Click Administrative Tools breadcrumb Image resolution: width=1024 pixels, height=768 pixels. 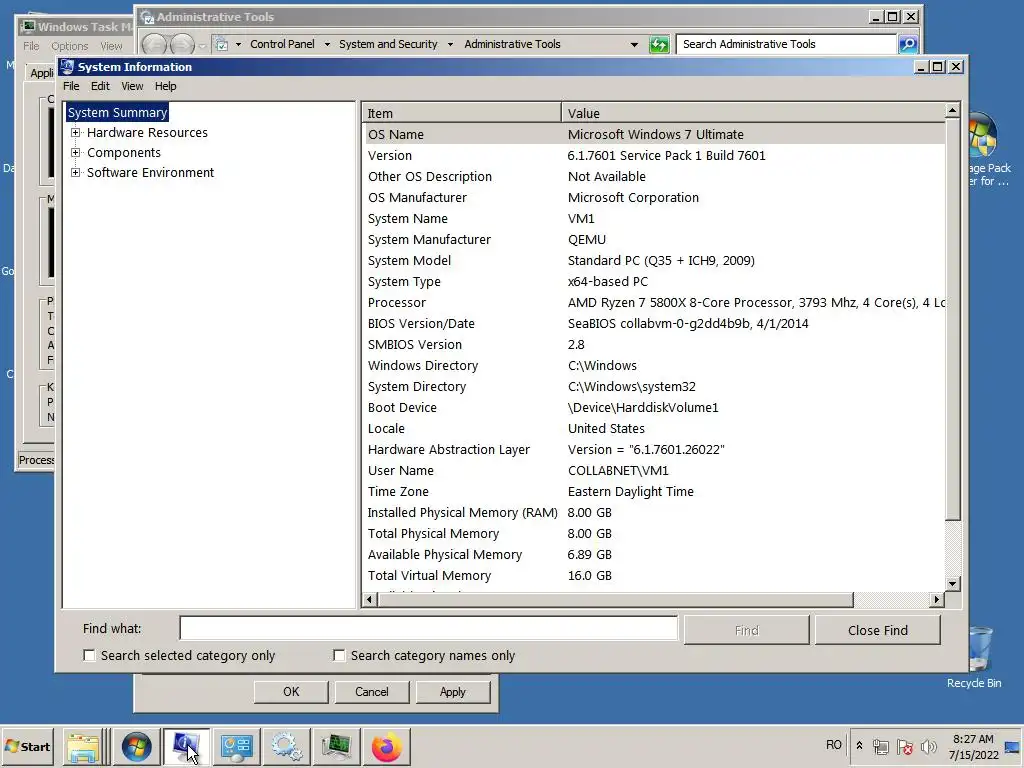[512, 44]
